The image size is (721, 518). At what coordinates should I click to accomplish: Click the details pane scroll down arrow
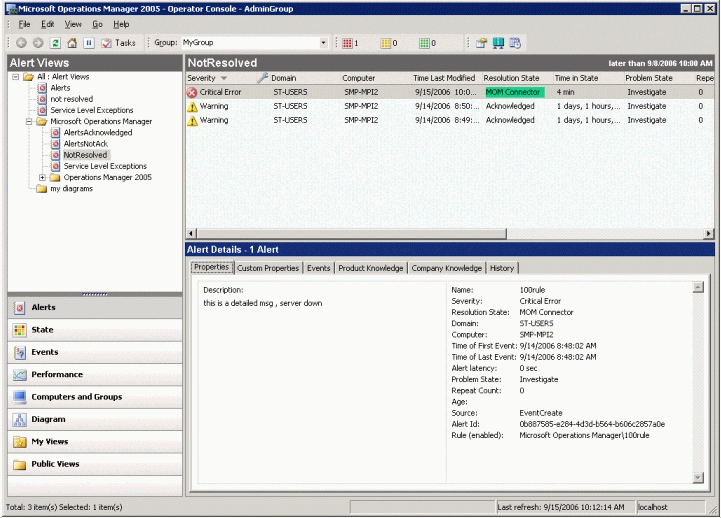[698, 478]
